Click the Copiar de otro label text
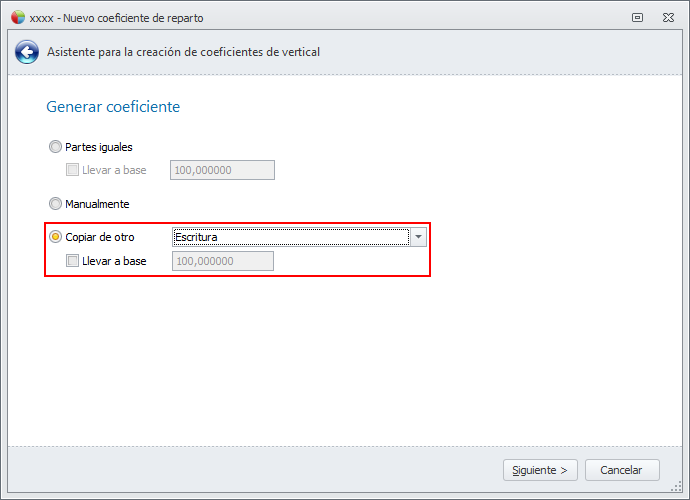Screen dimensions: 690x500 point(100,237)
